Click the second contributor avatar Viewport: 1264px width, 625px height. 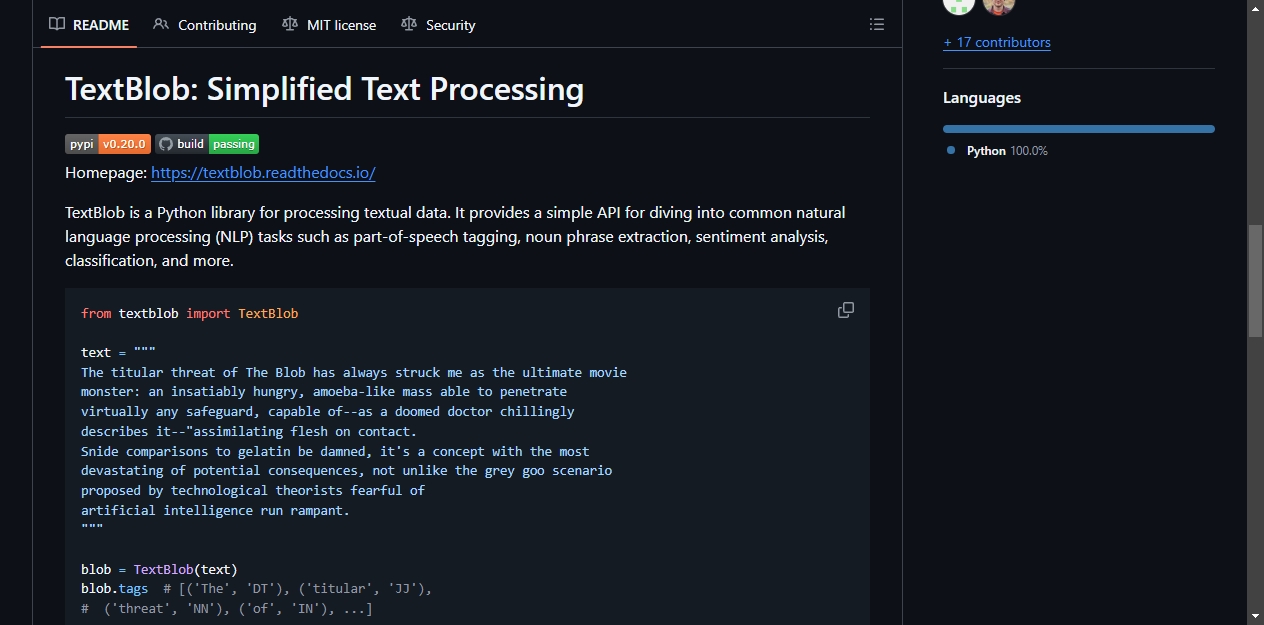[999, 5]
